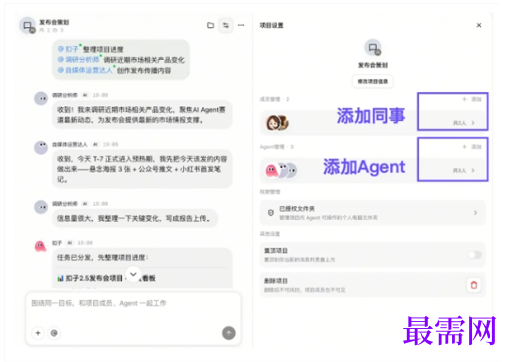Click the @调研分析师 mention in the task message
This screenshot has height=362, width=515.
[x=78, y=60]
